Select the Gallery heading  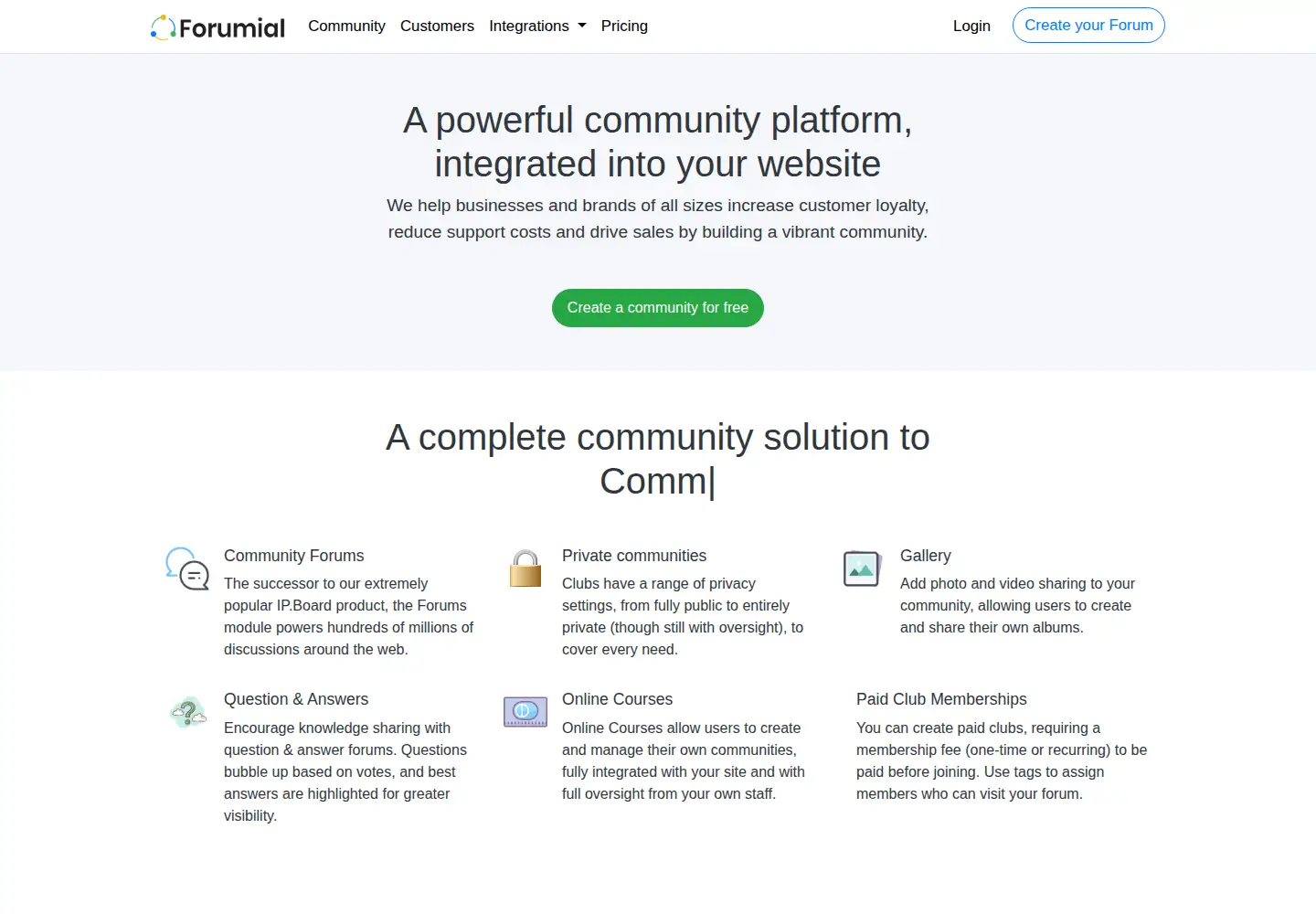point(926,556)
